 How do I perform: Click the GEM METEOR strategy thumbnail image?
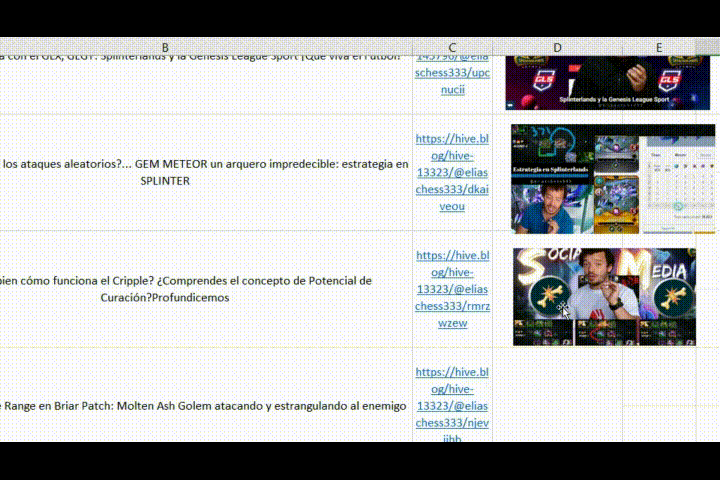coord(613,179)
